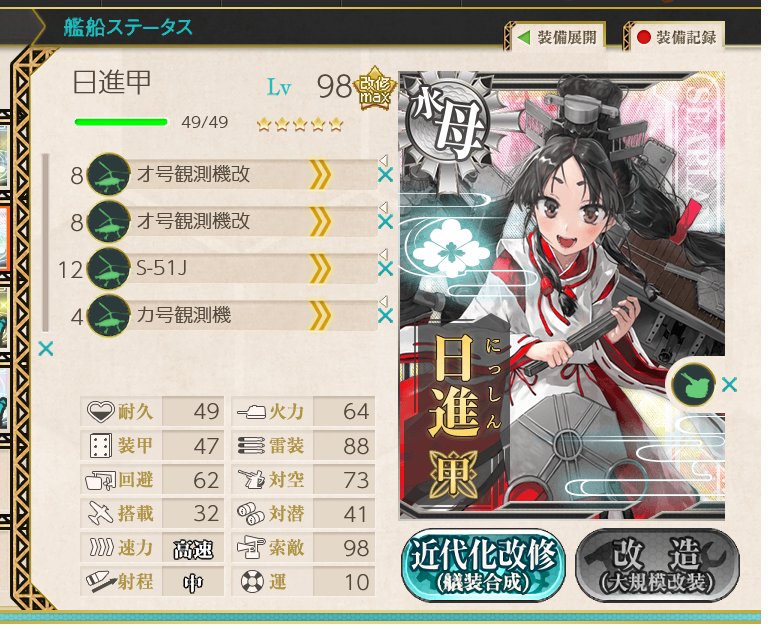Expand second オ号観測機改 slot chevron arrows
Image resolution: width=771 pixels, height=629 pixels.
pyautogui.click(x=320, y=222)
